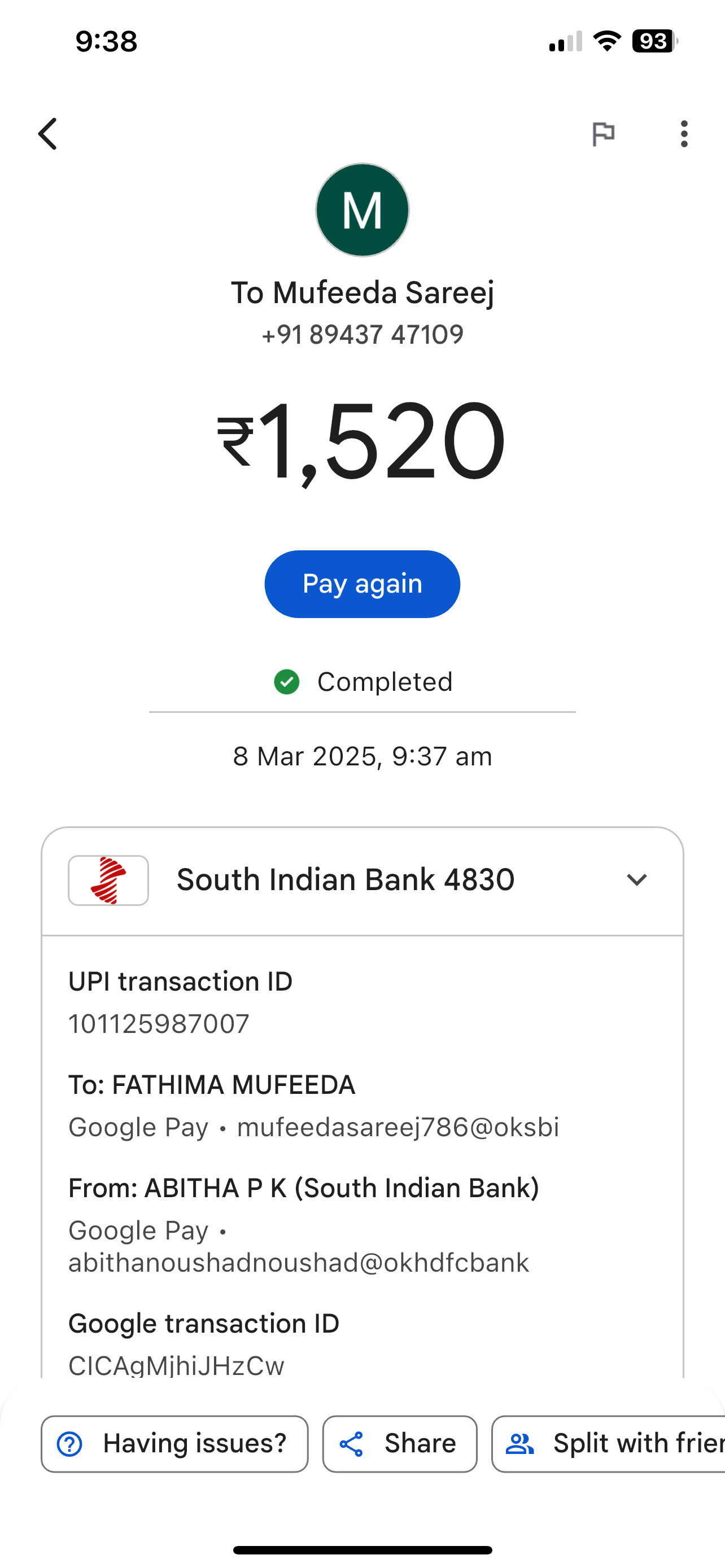This screenshot has height=1568, width=725.
Task: Tap the Share button
Action: tap(400, 1444)
